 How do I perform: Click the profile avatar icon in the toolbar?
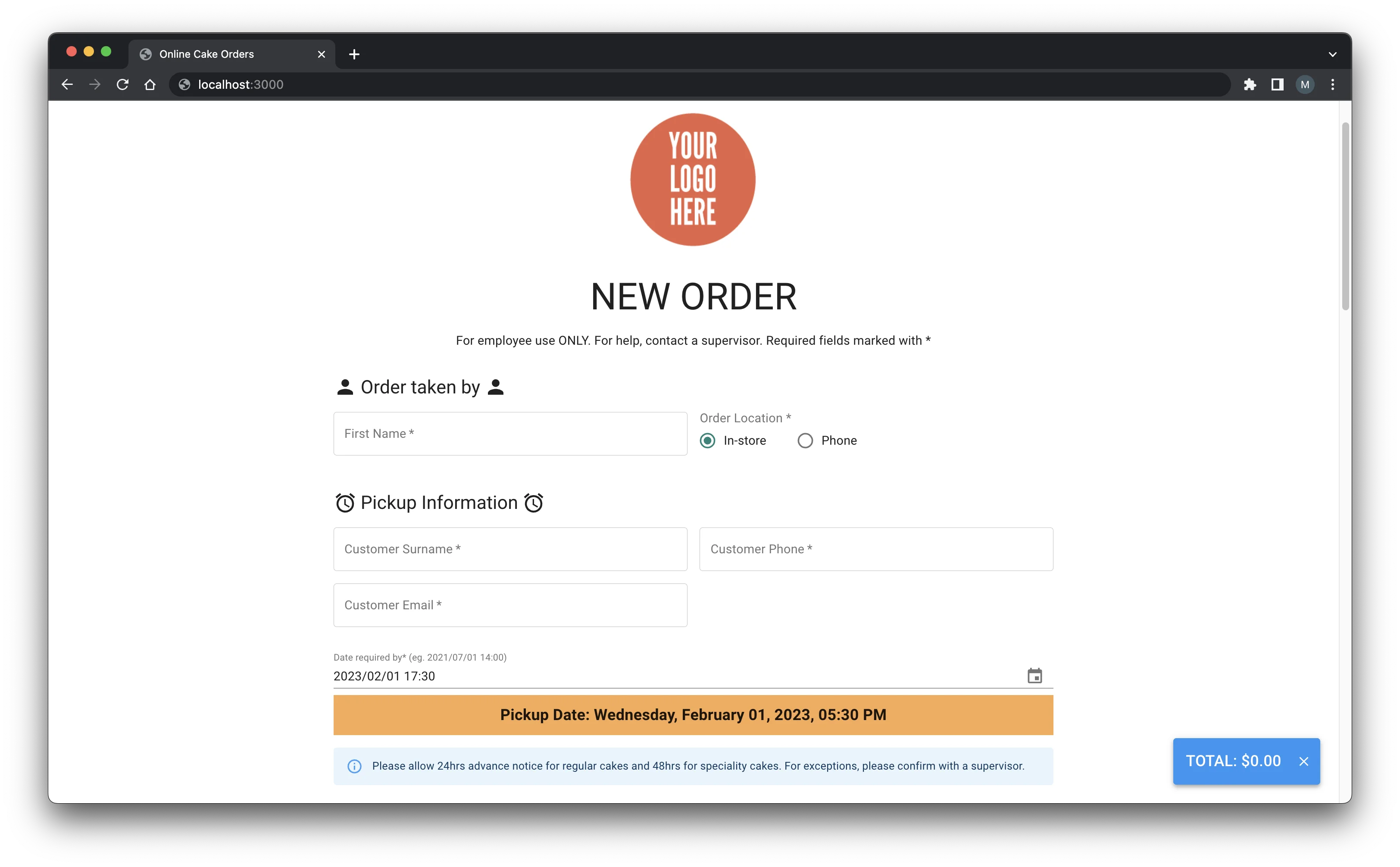(x=1305, y=84)
